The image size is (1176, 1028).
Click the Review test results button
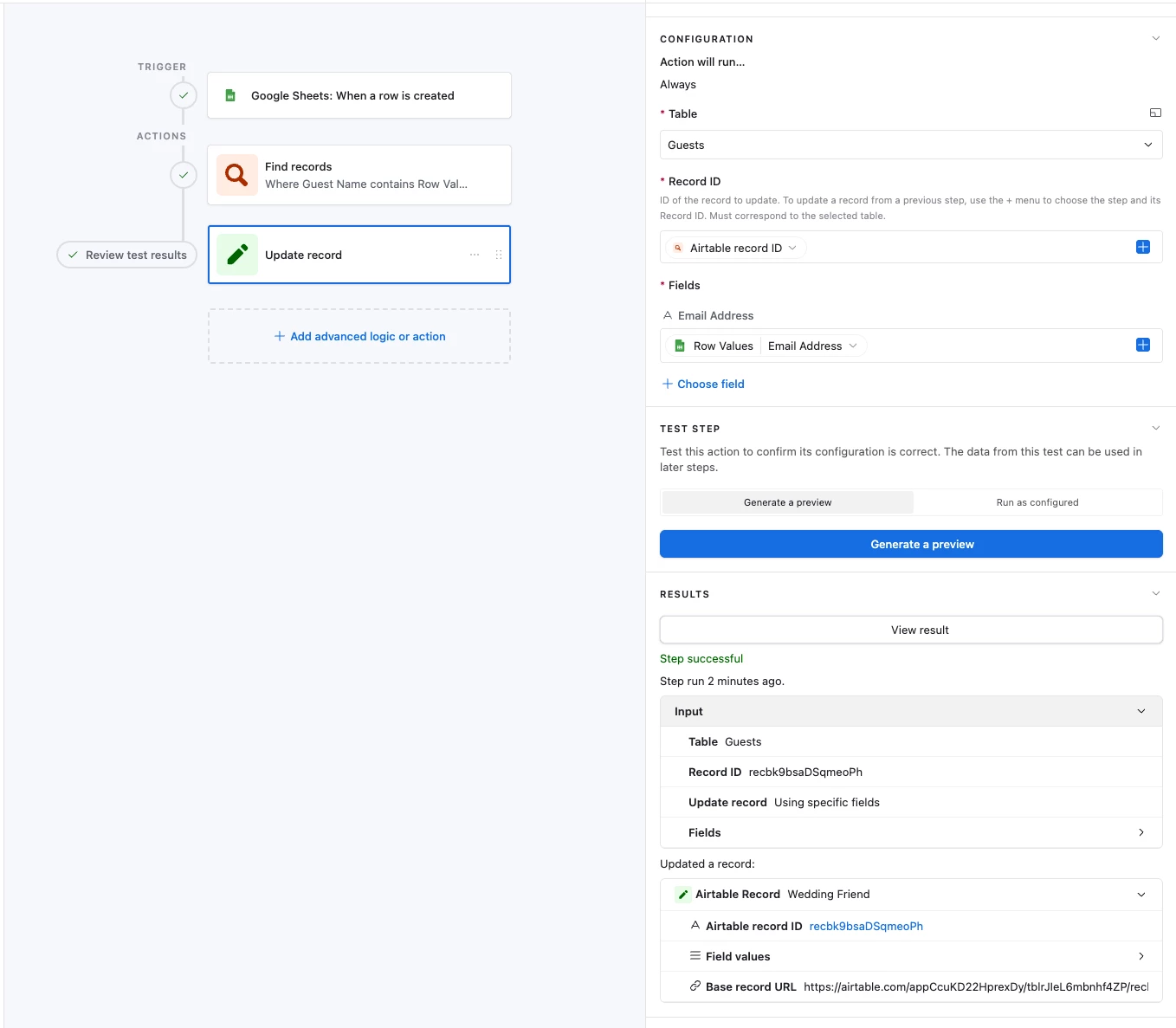(127, 255)
